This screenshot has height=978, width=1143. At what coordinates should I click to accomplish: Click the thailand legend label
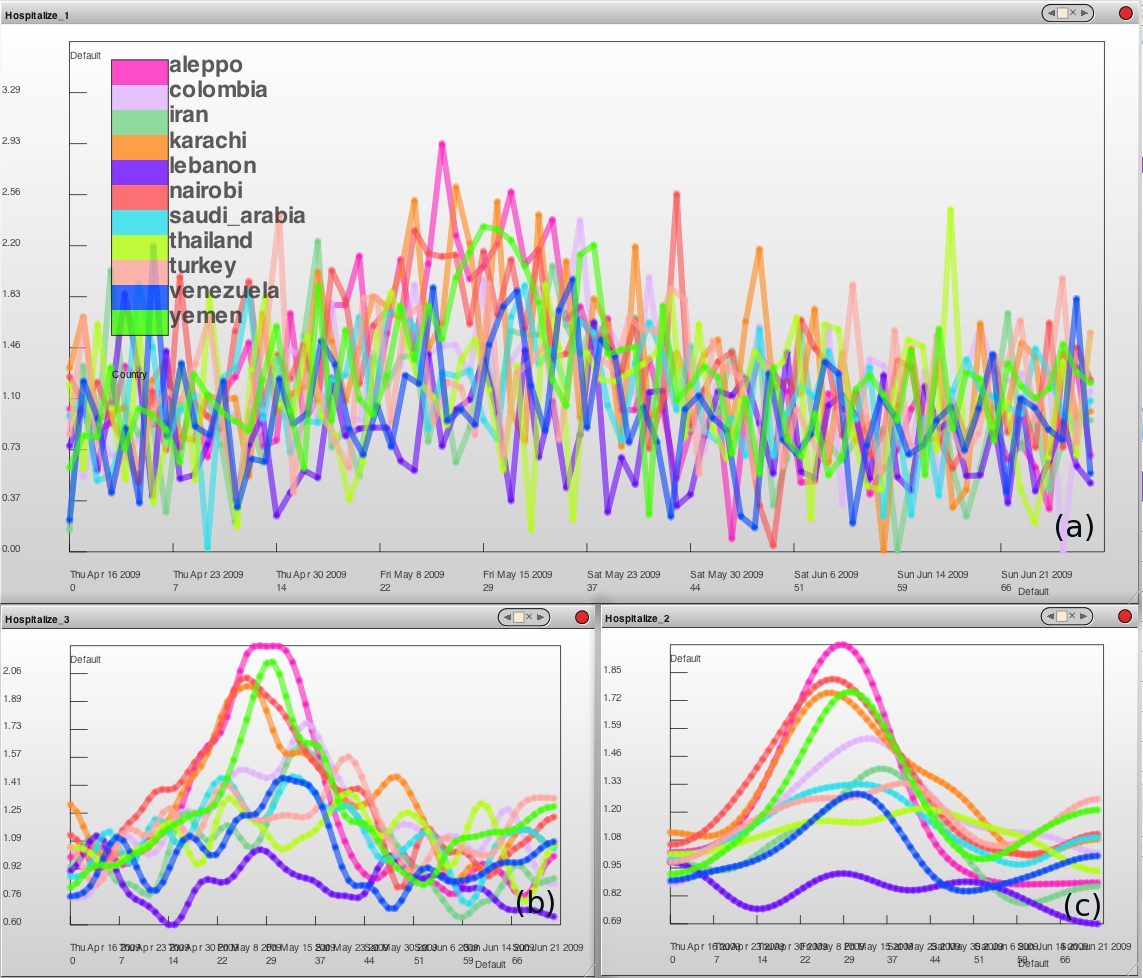coord(211,241)
